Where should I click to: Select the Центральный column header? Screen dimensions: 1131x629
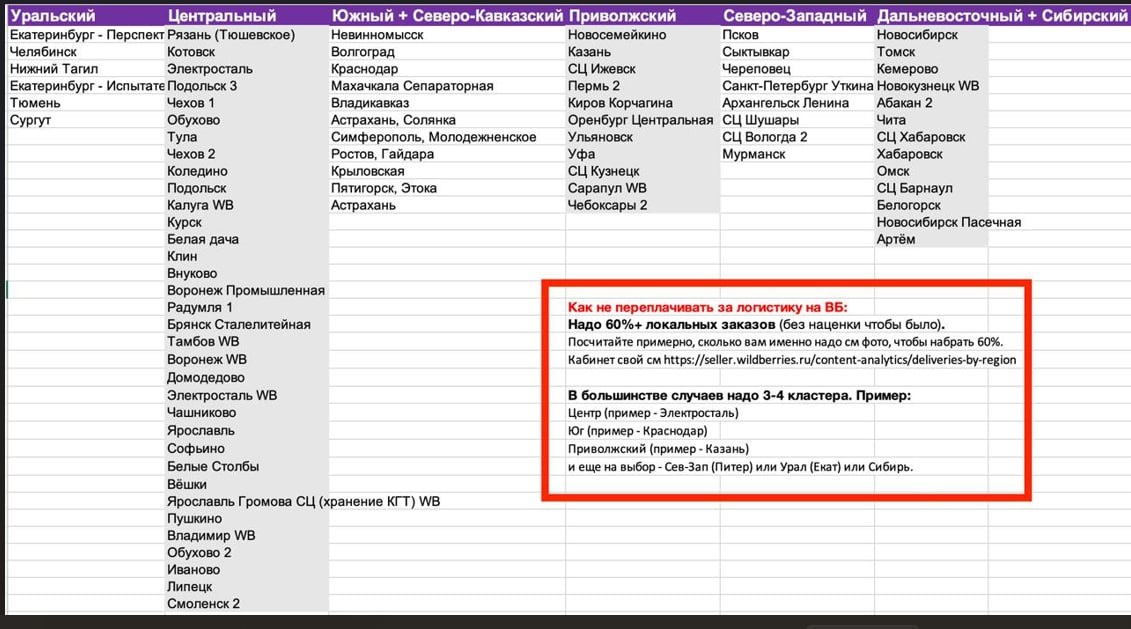pyautogui.click(x=247, y=15)
